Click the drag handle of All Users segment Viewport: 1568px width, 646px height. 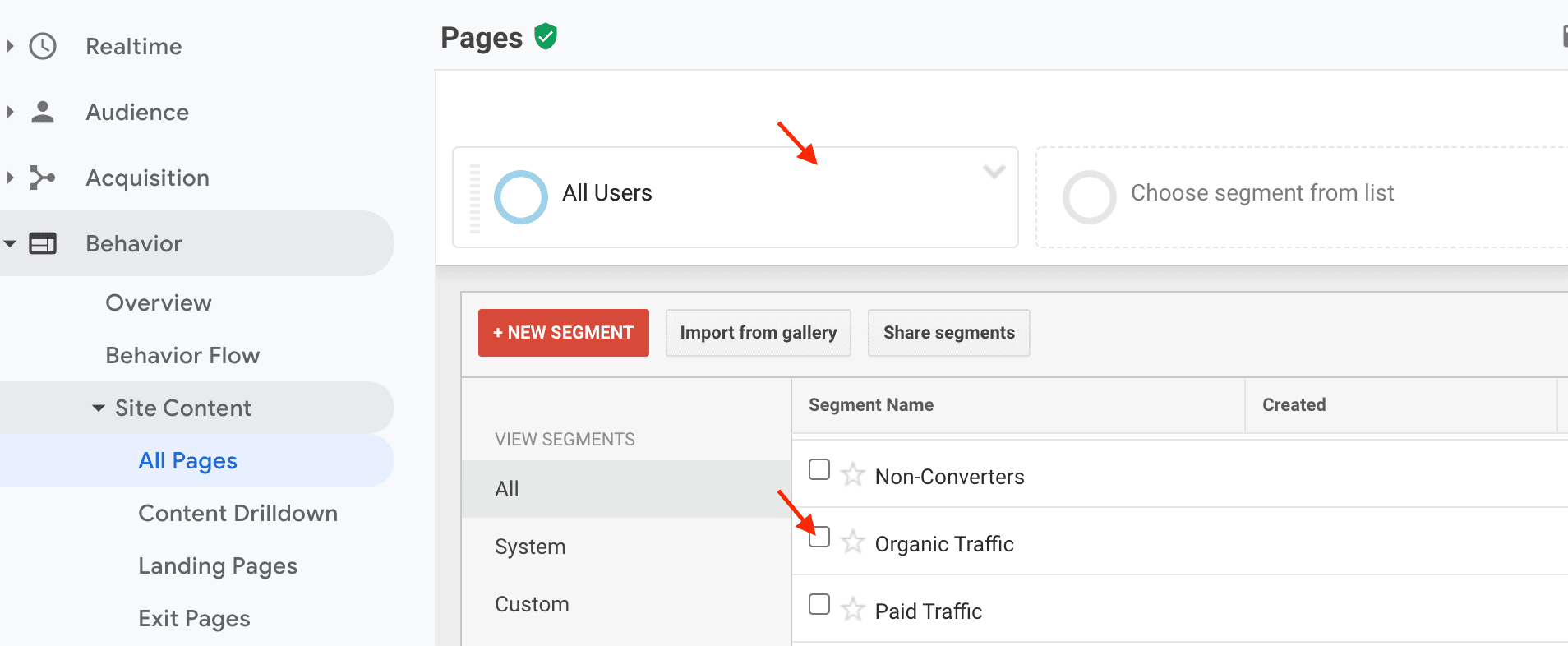[474, 198]
